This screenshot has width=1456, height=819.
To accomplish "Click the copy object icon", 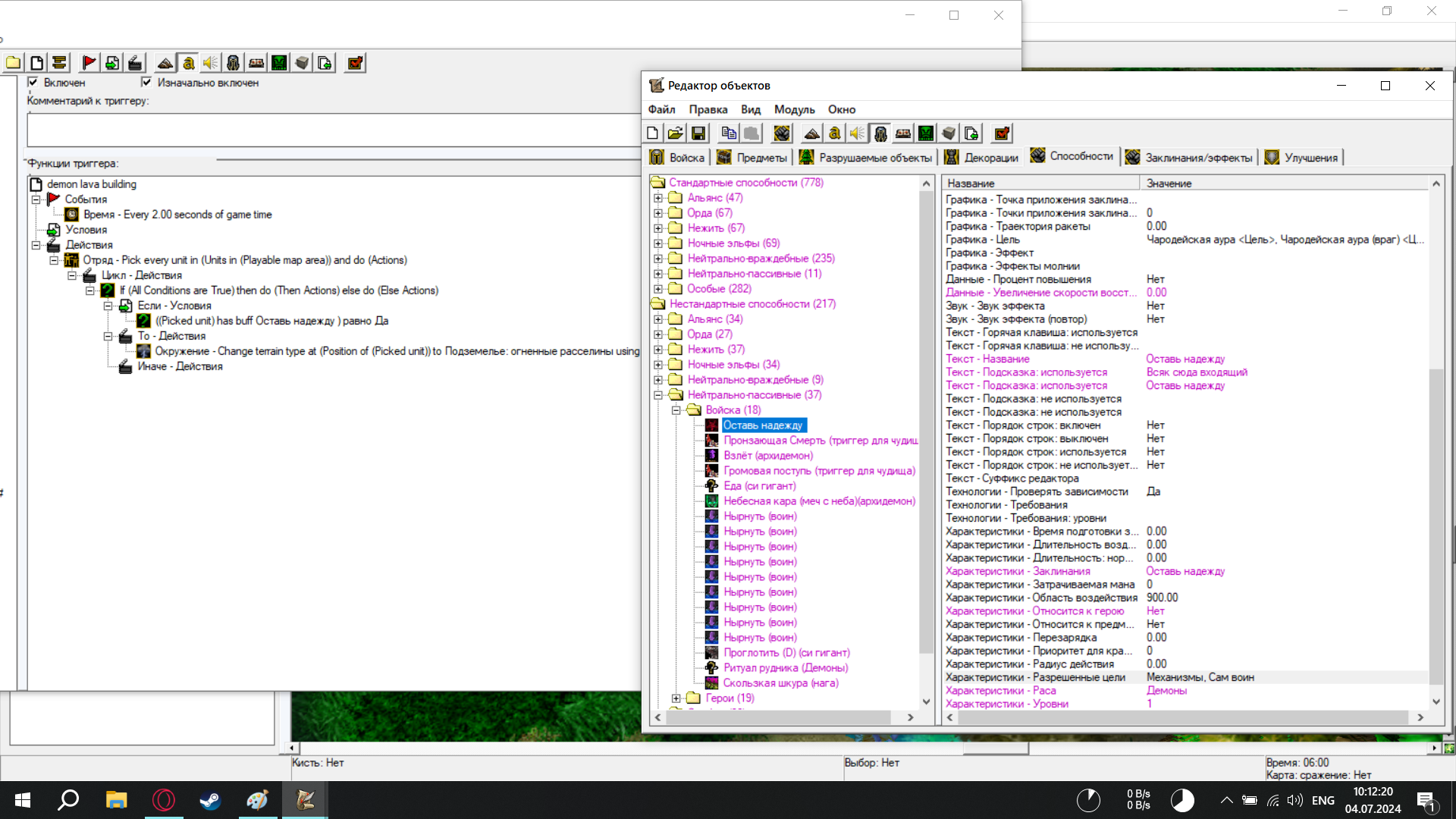I will click(x=729, y=133).
